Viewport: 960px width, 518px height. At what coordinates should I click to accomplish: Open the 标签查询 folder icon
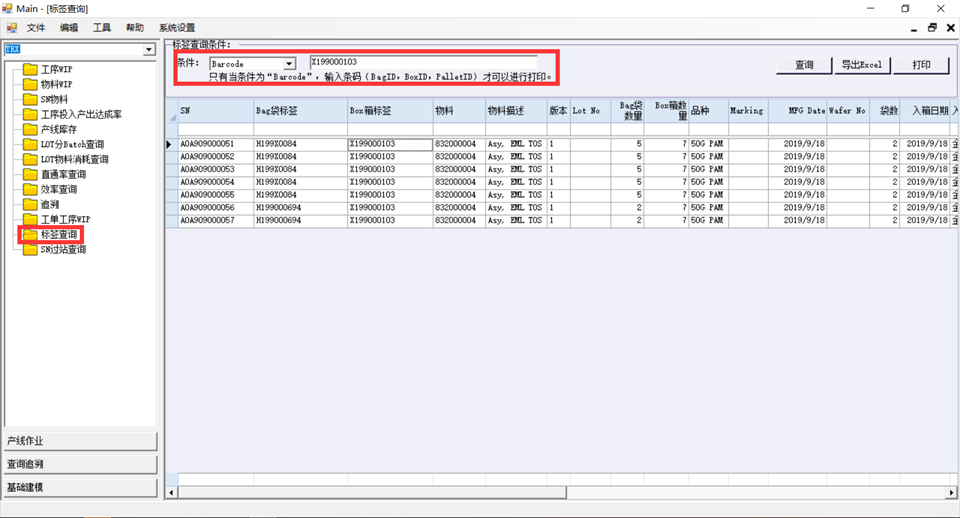[30, 235]
